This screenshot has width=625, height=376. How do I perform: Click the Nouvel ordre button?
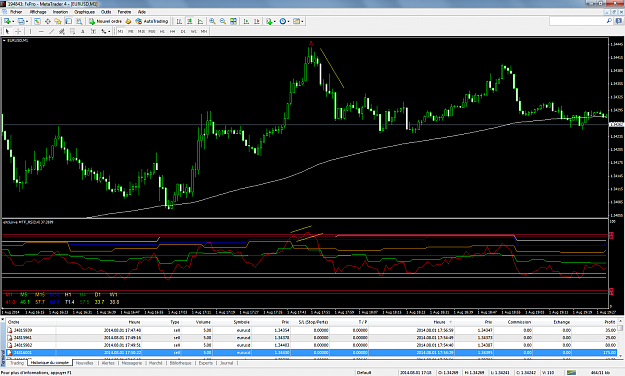coord(105,21)
